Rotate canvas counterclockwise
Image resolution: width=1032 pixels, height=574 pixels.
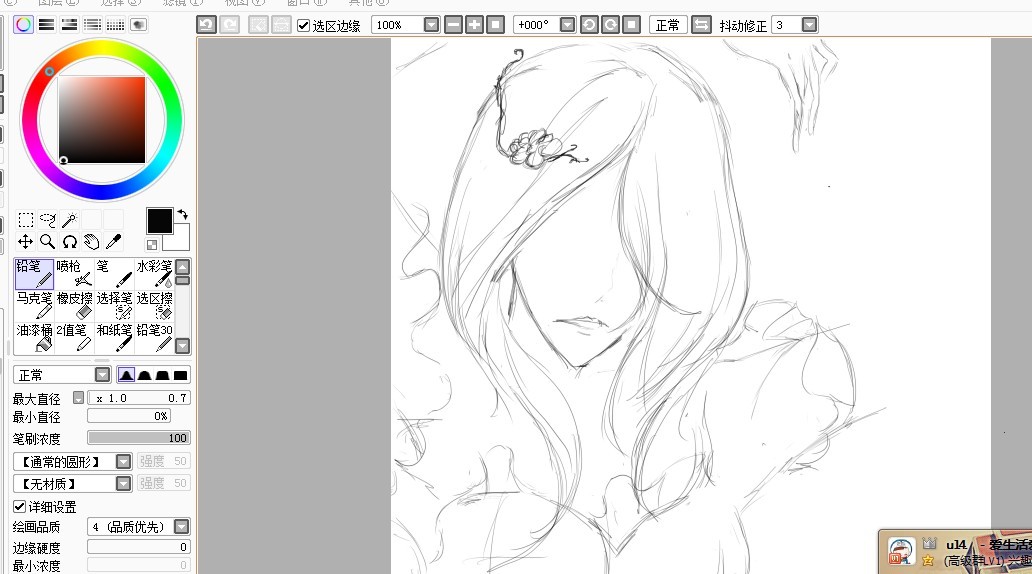(x=589, y=25)
